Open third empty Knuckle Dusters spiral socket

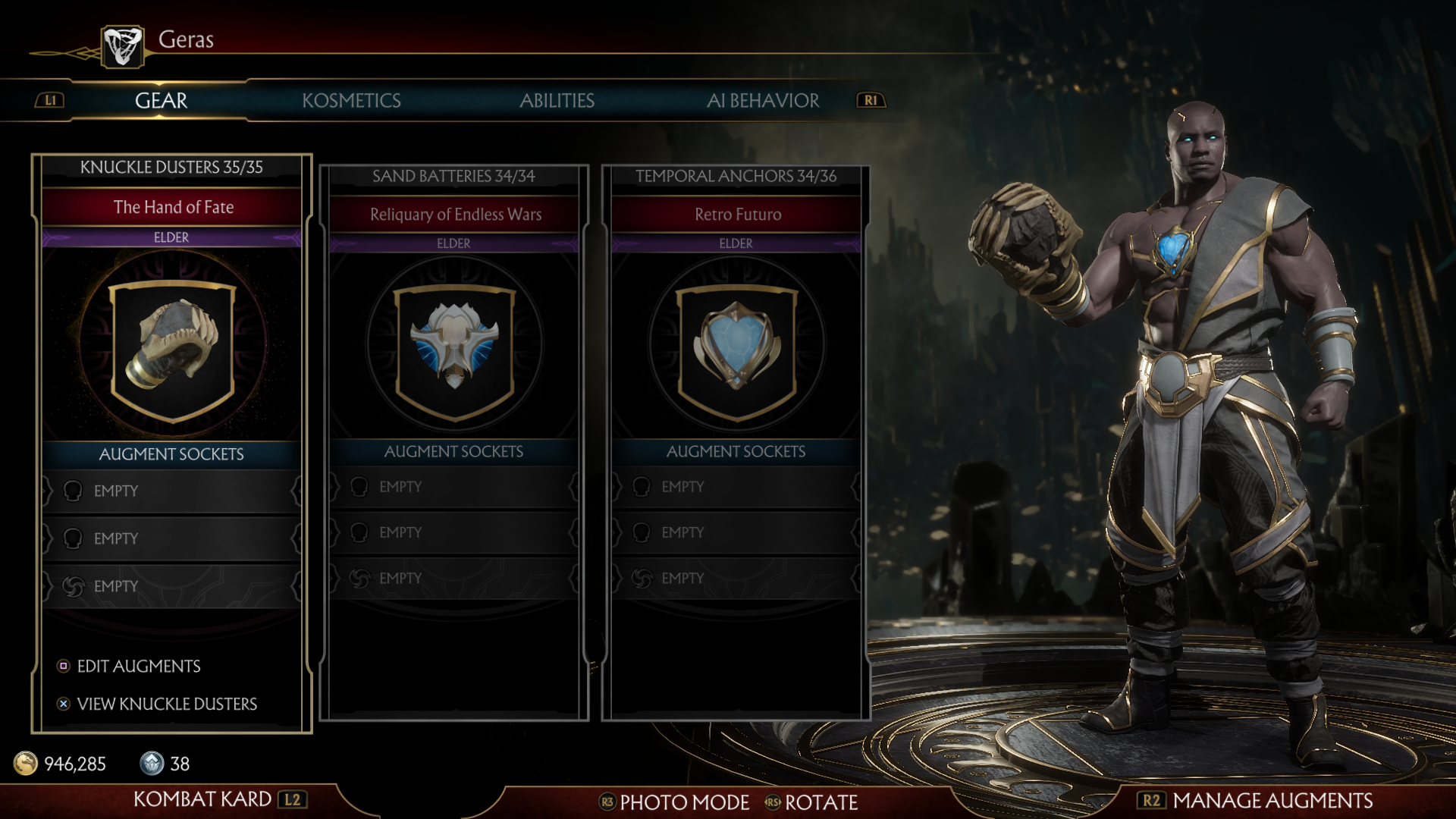click(171, 586)
